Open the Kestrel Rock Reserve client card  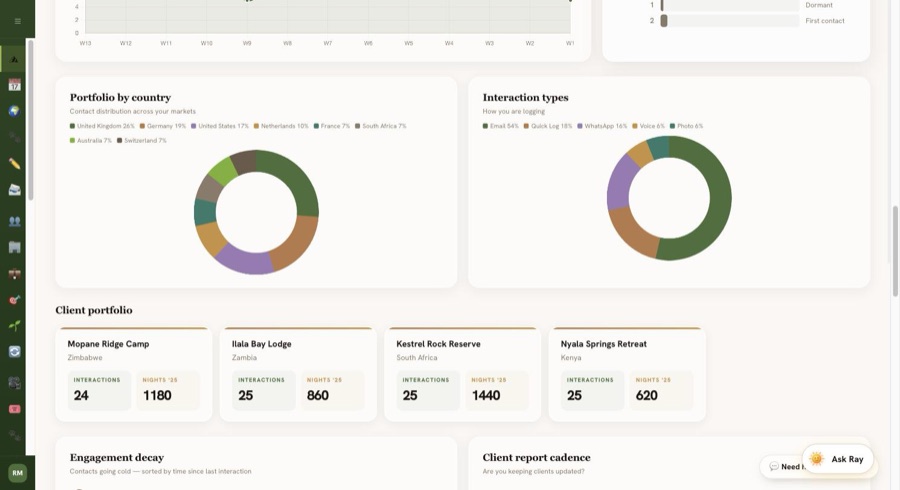click(463, 374)
